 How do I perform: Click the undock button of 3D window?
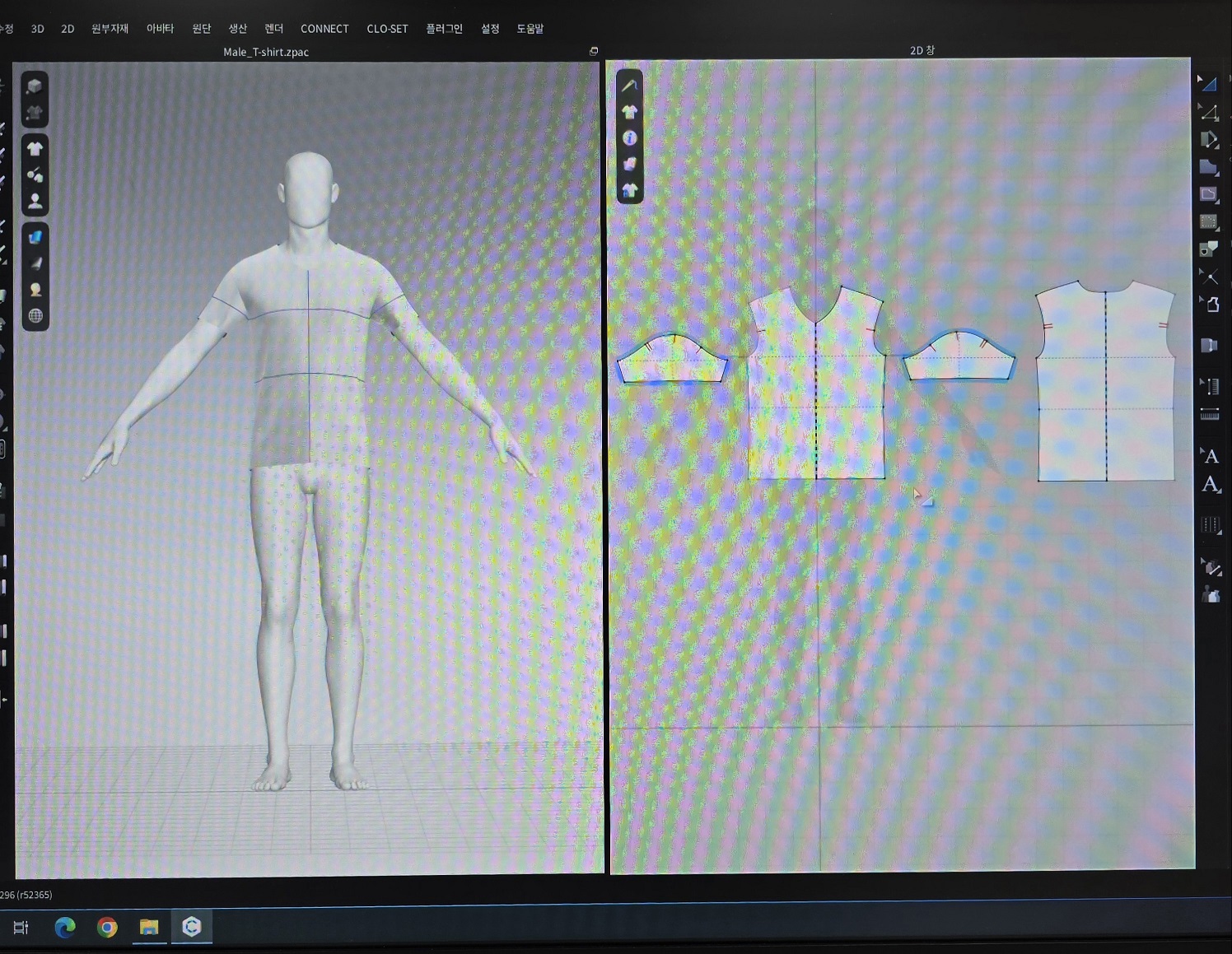(594, 51)
